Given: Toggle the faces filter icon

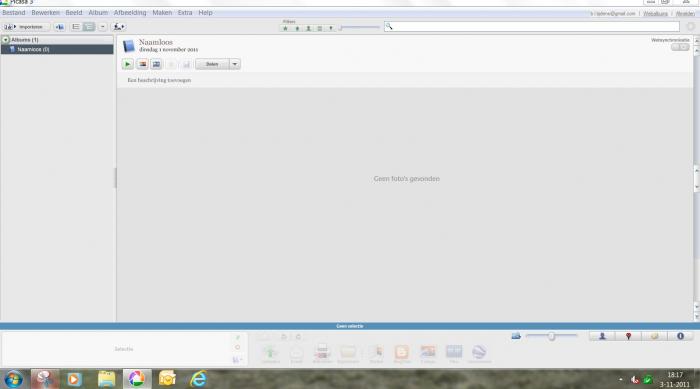Looking at the screenshot, I should [x=308, y=28].
